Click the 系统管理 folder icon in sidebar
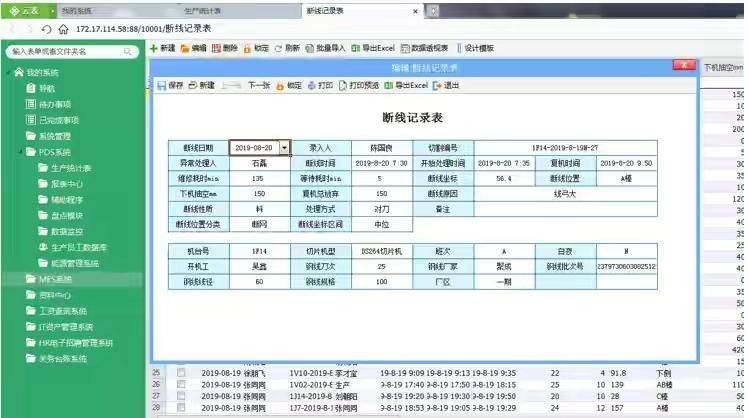 pos(31,136)
